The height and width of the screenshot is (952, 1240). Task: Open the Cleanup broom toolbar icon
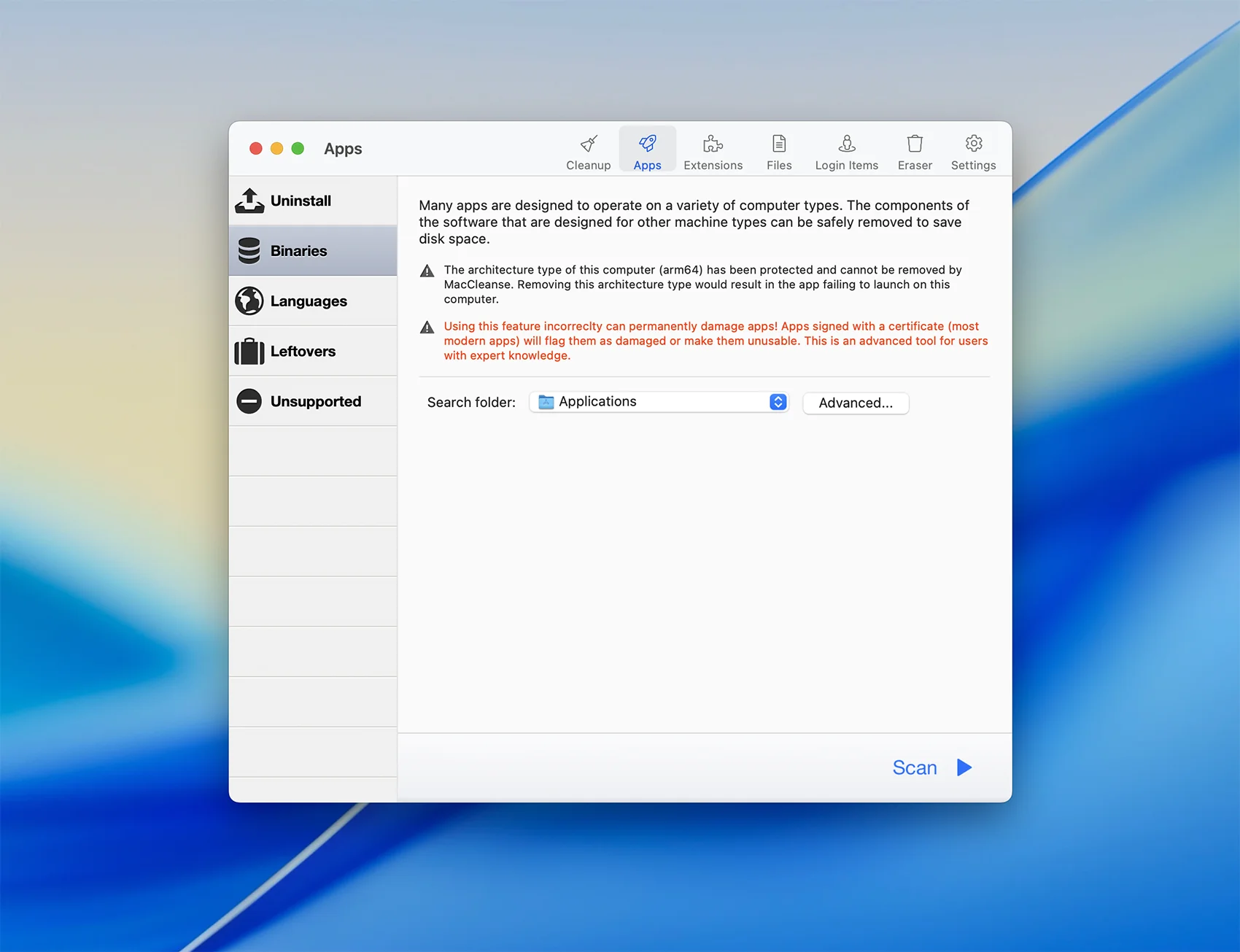pyautogui.click(x=589, y=144)
